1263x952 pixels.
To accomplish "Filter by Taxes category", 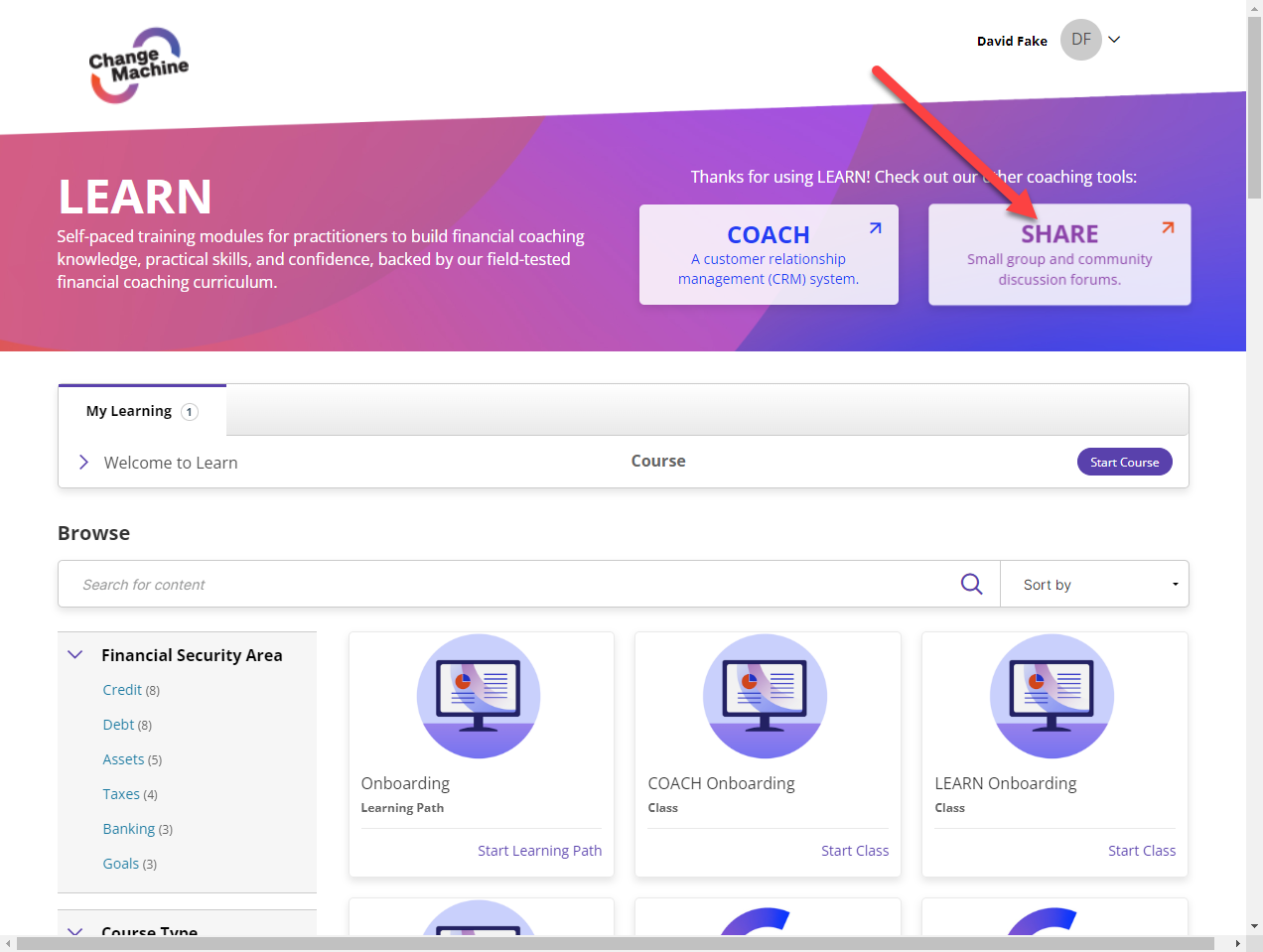I will tap(121, 794).
